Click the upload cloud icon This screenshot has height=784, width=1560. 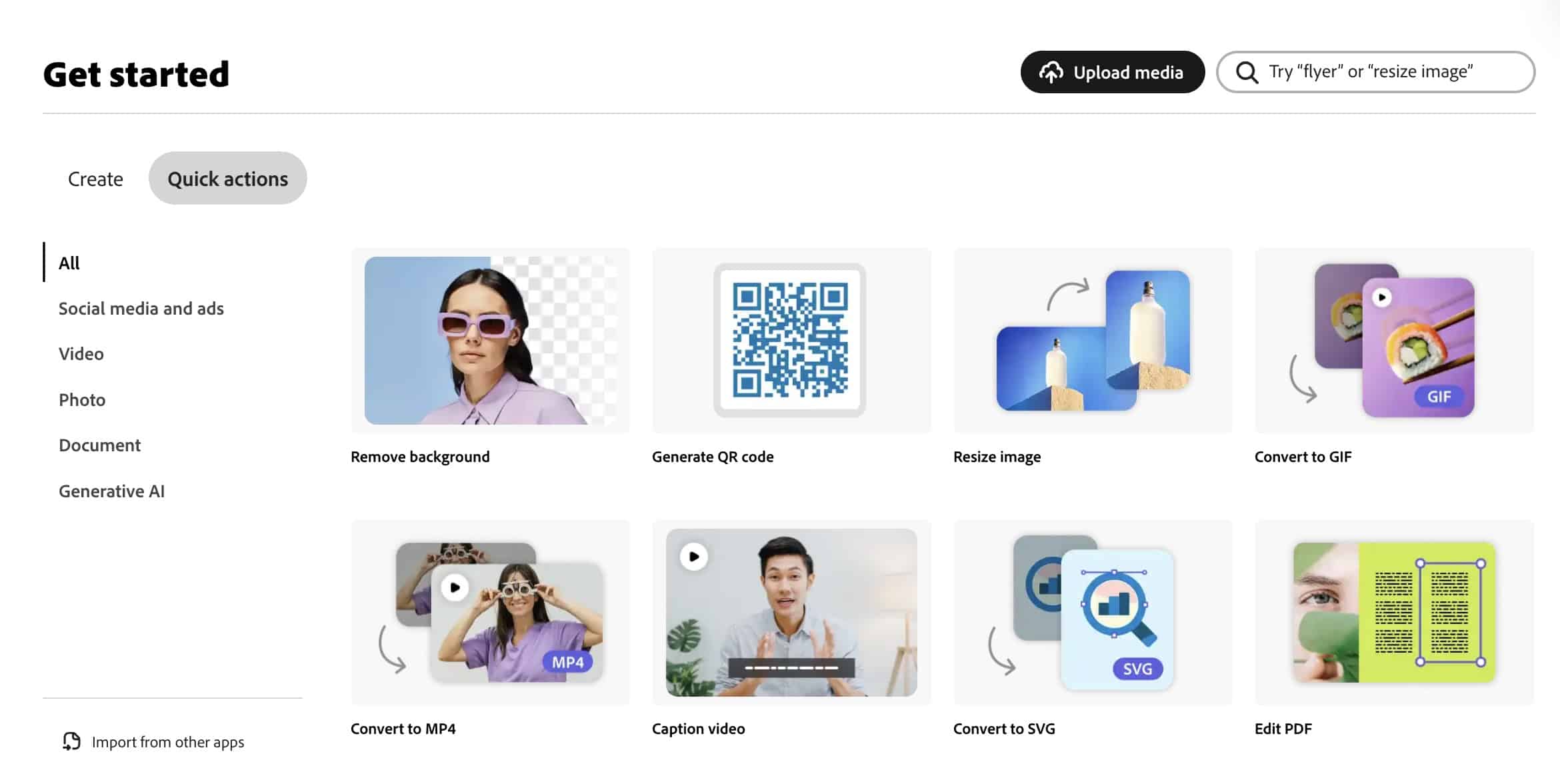click(1052, 72)
